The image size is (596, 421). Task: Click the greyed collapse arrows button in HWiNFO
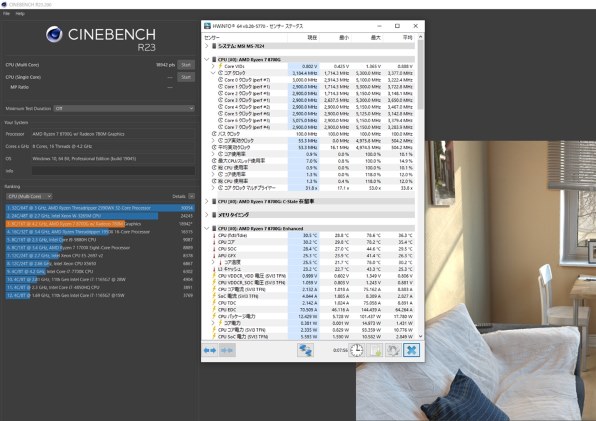[227, 350]
